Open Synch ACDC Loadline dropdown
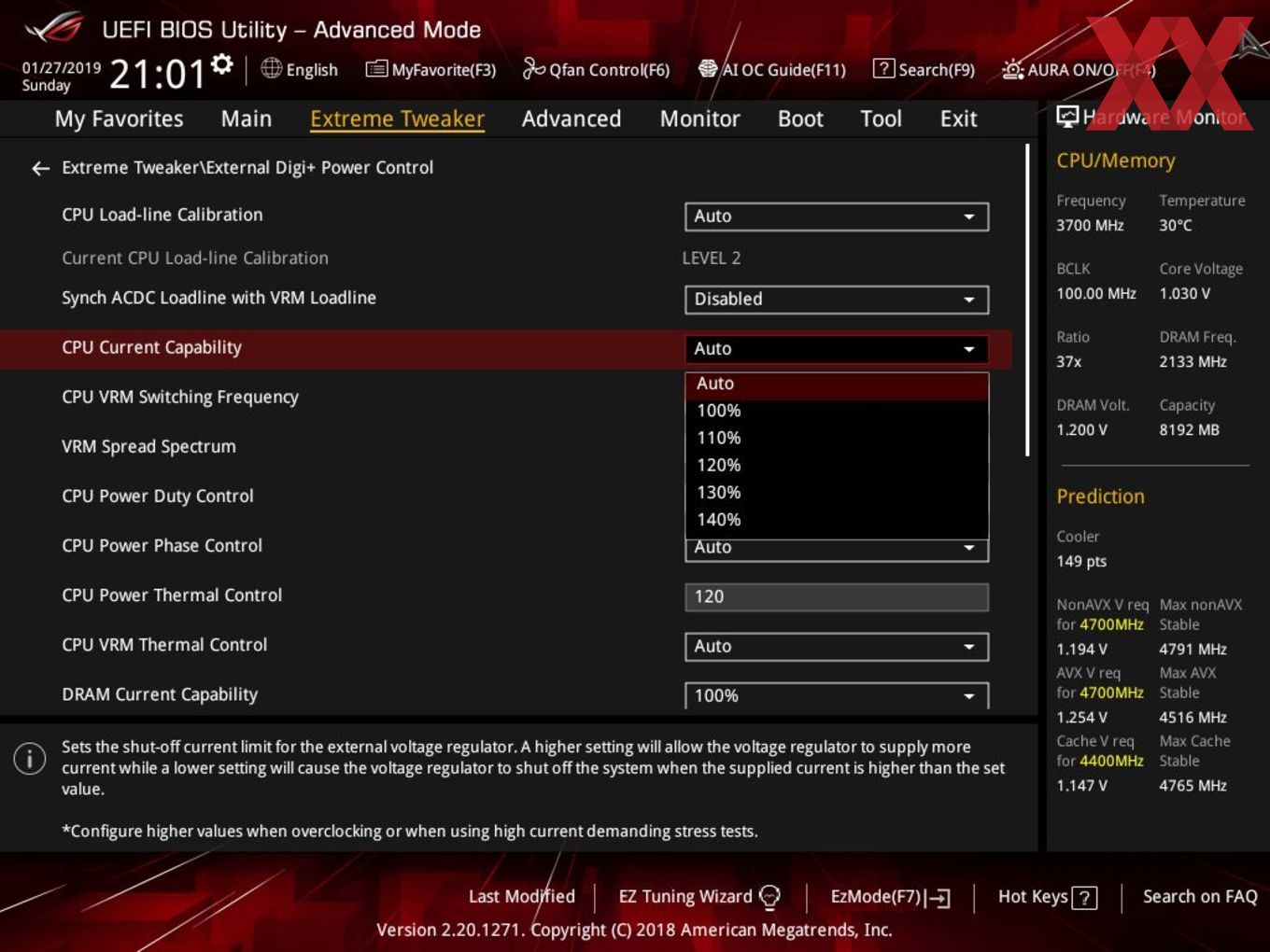 click(837, 300)
